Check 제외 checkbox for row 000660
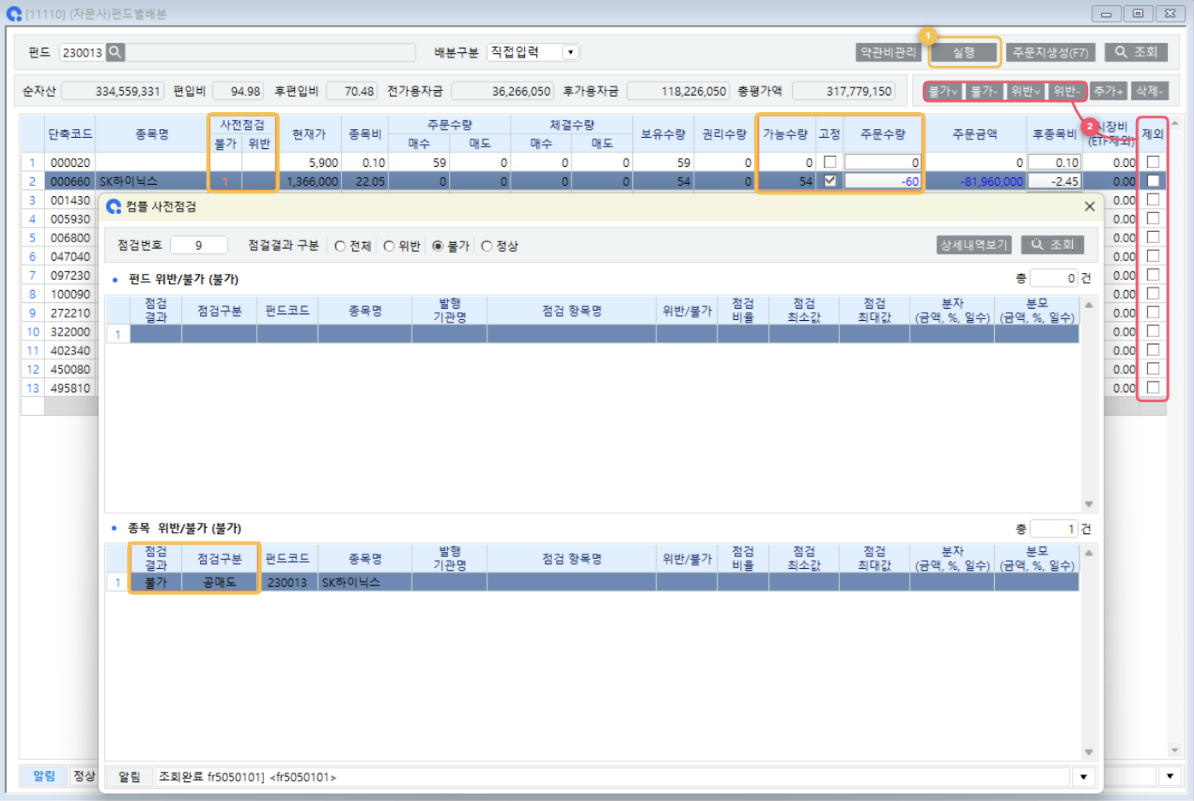Screen dimensions: 1194x801 click(1153, 181)
